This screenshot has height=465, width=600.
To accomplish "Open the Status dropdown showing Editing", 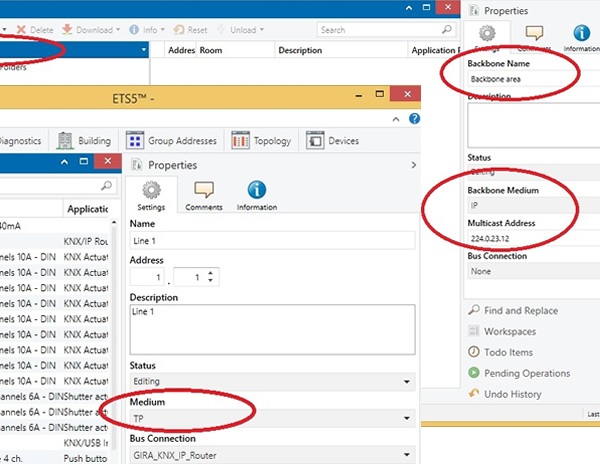I will tap(273, 382).
